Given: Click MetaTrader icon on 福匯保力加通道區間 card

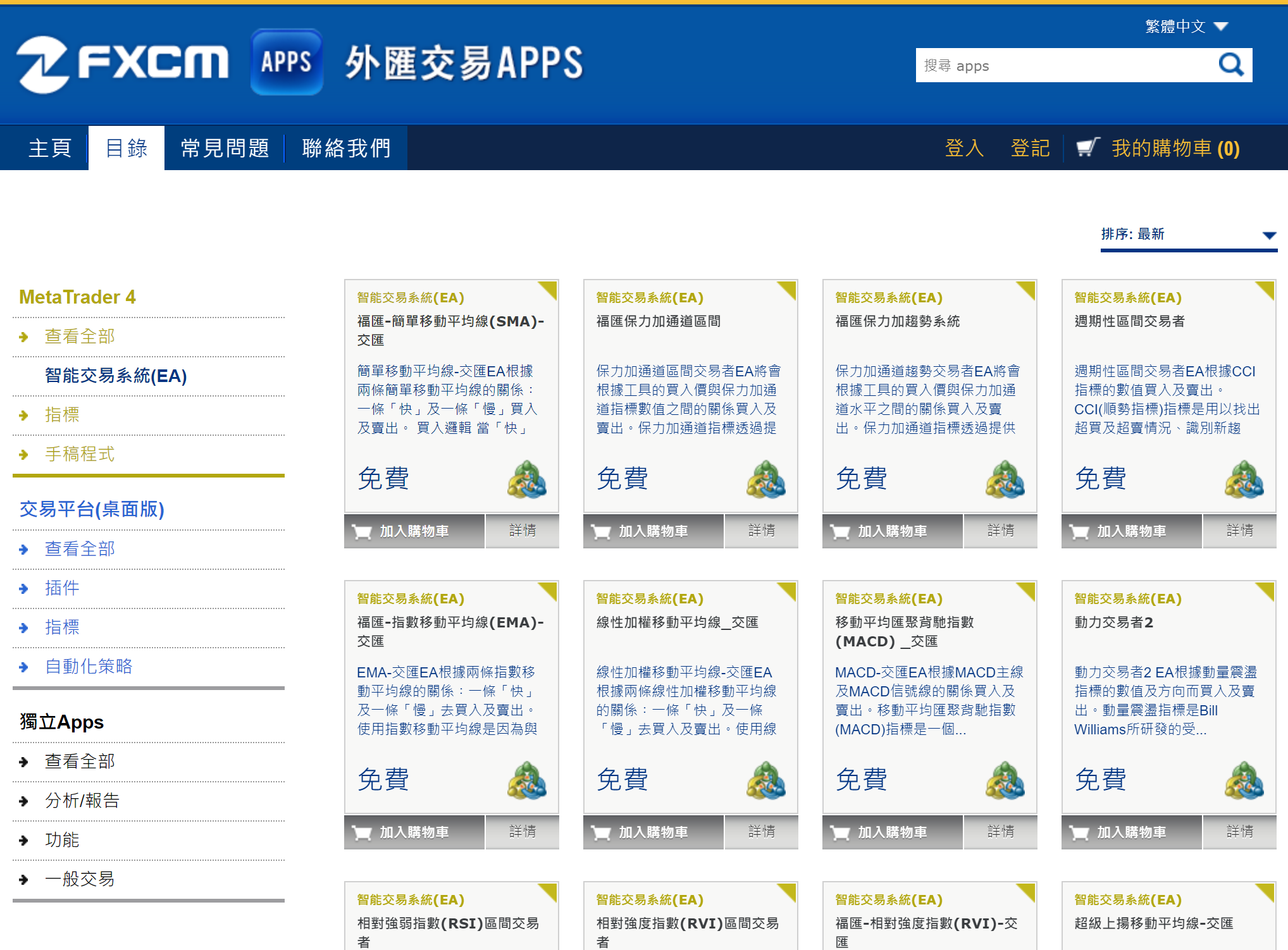Looking at the screenshot, I should 766,479.
